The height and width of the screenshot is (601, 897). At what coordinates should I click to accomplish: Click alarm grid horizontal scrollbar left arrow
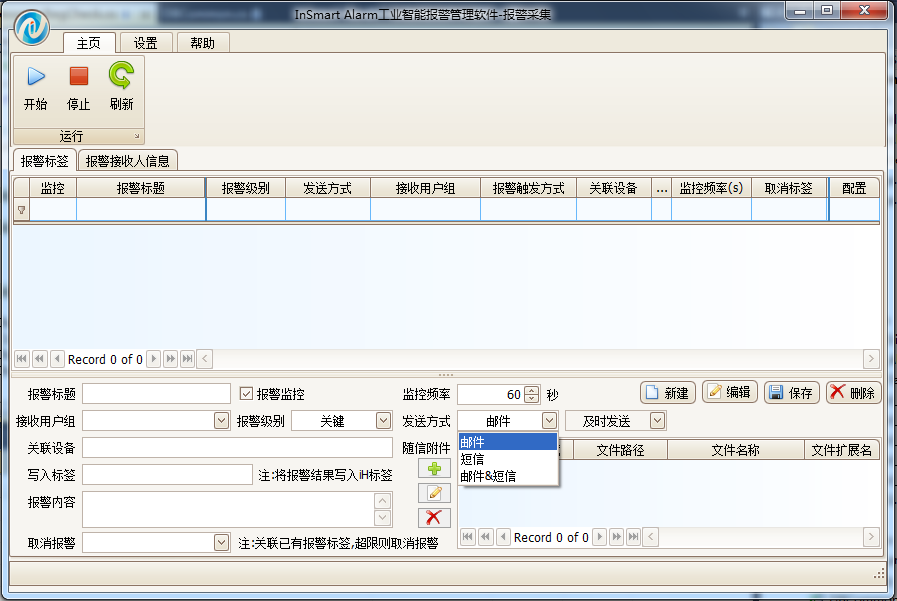[205, 359]
